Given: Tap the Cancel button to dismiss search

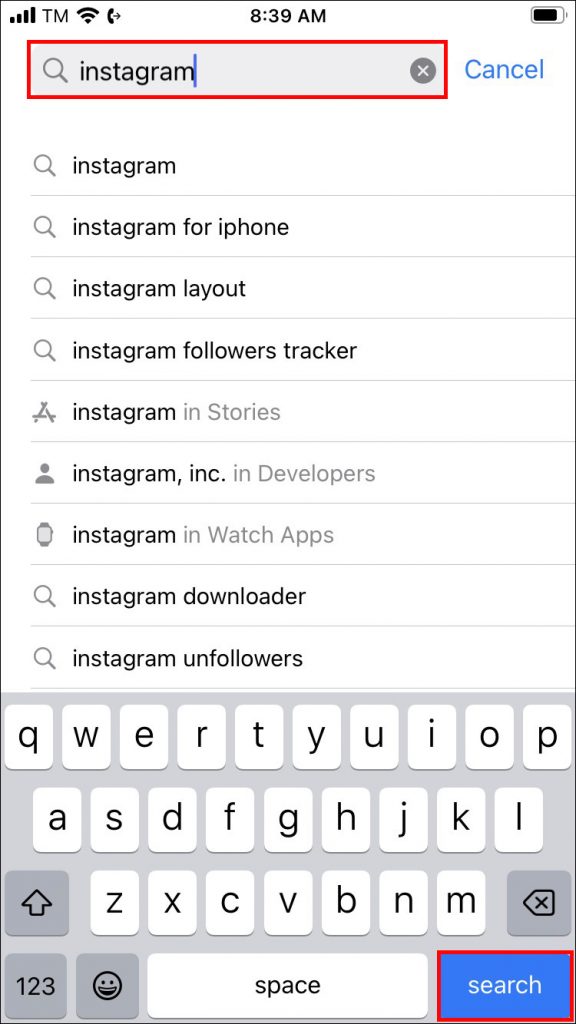Looking at the screenshot, I should [x=503, y=70].
